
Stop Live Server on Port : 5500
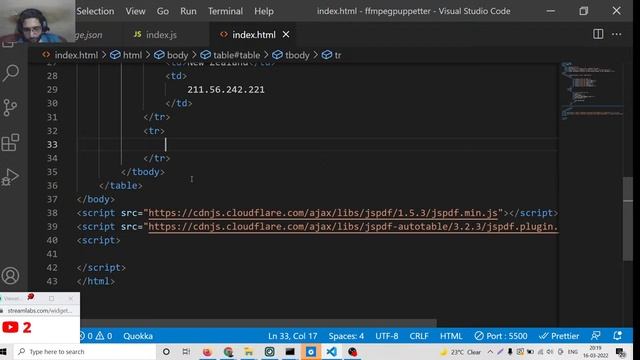click(x=501, y=336)
